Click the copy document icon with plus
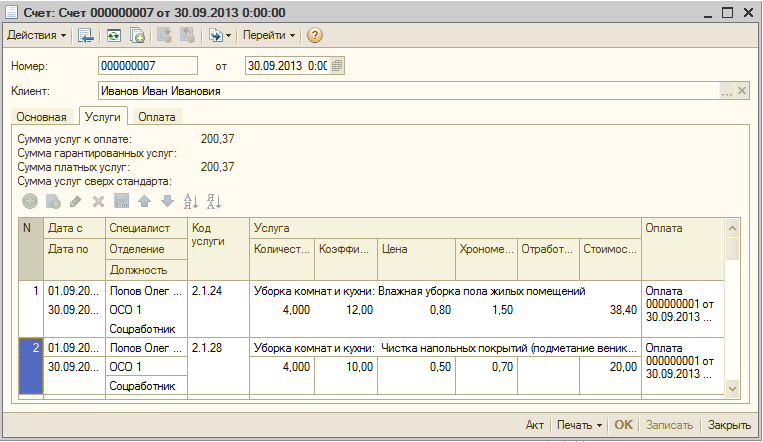The width and height of the screenshot is (763, 442). [138, 36]
